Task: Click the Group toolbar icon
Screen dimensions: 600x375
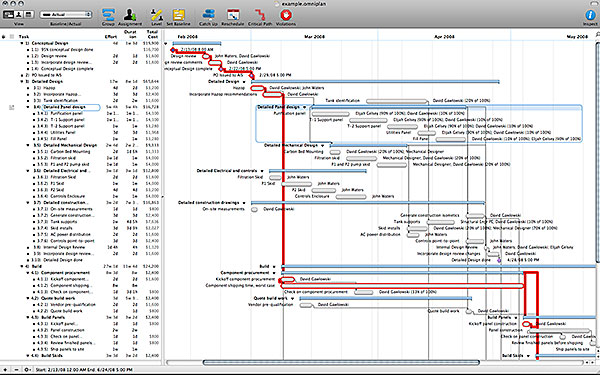Action: pos(108,15)
